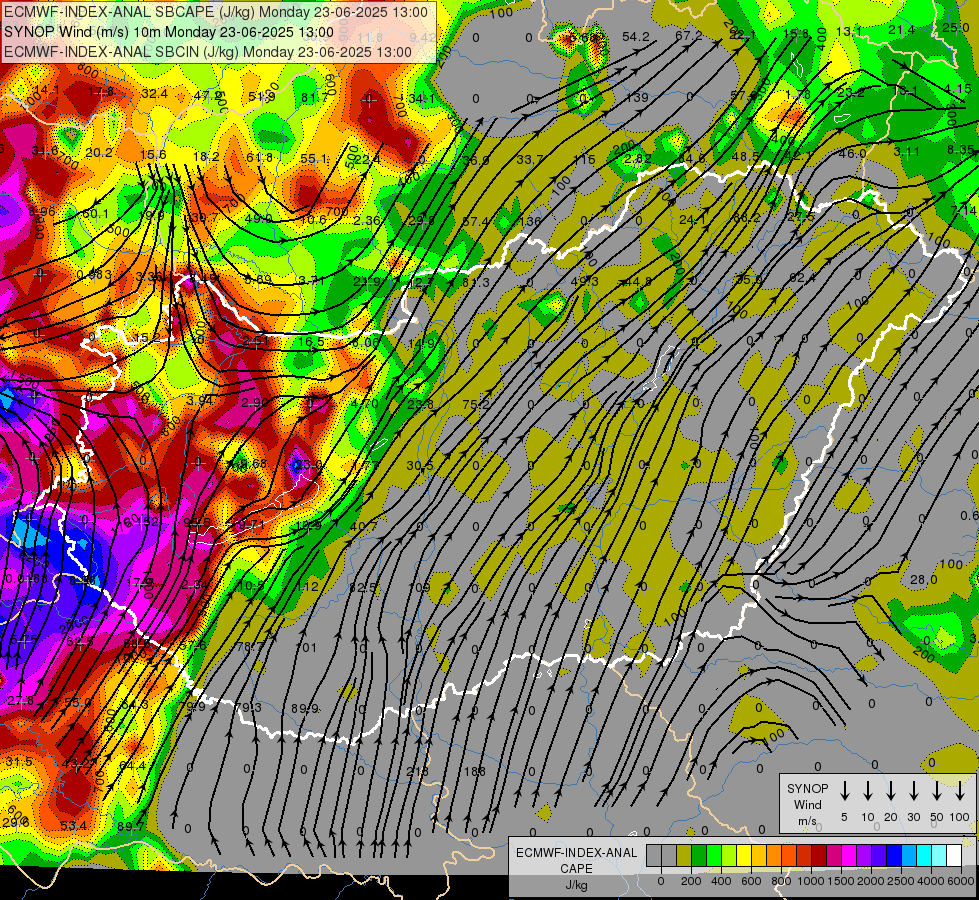
Task: Pick the amber swatch above 600 label
Action: pos(759,856)
